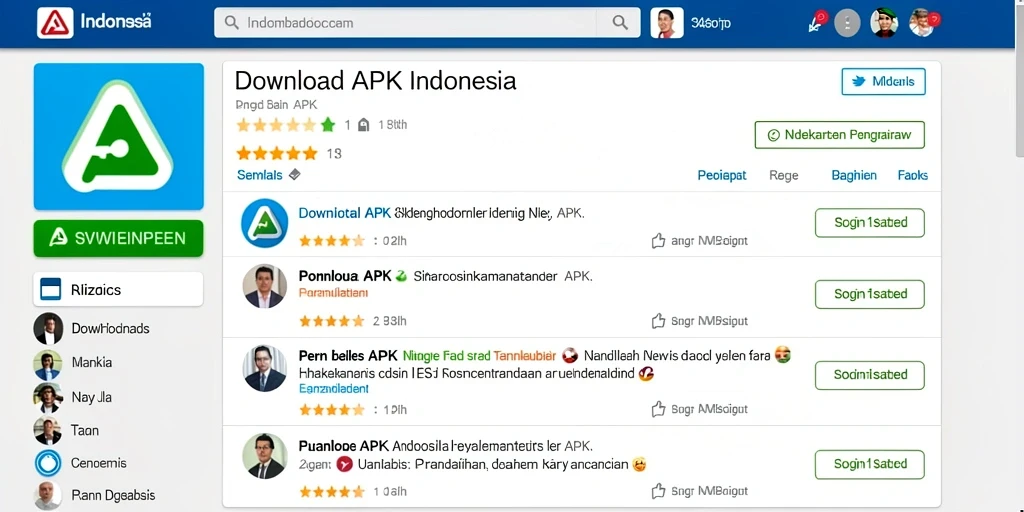This screenshot has width=1024, height=512.
Task: Click the lock icon near 1 Sith
Action: [x=364, y=125]
